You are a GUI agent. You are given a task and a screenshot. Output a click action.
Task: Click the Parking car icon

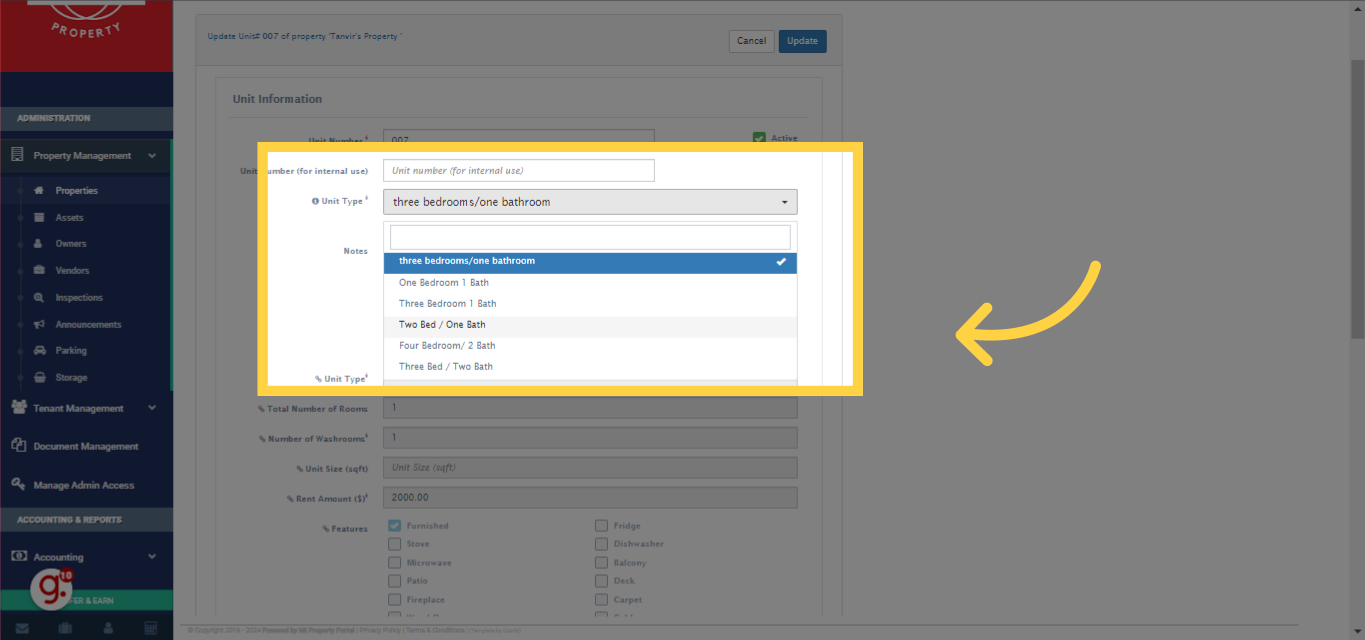(39, 350)
